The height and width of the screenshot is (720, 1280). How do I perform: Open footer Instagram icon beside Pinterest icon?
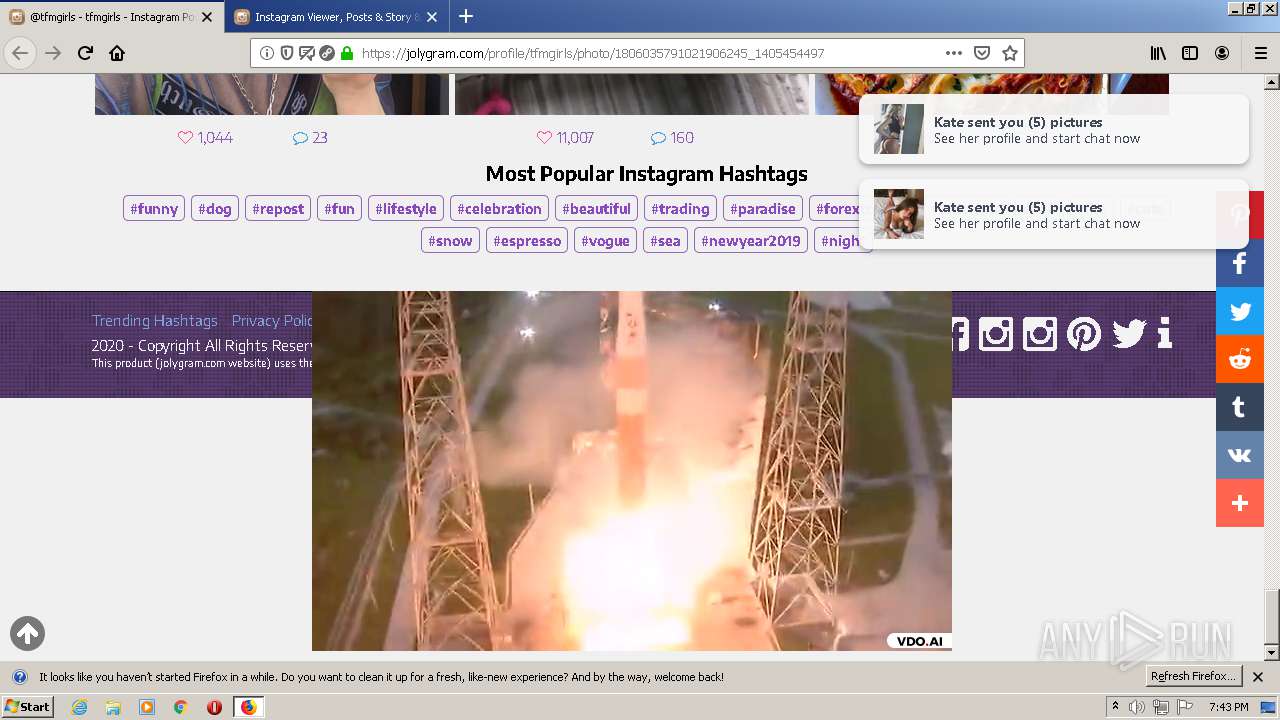coord(1040,333)
